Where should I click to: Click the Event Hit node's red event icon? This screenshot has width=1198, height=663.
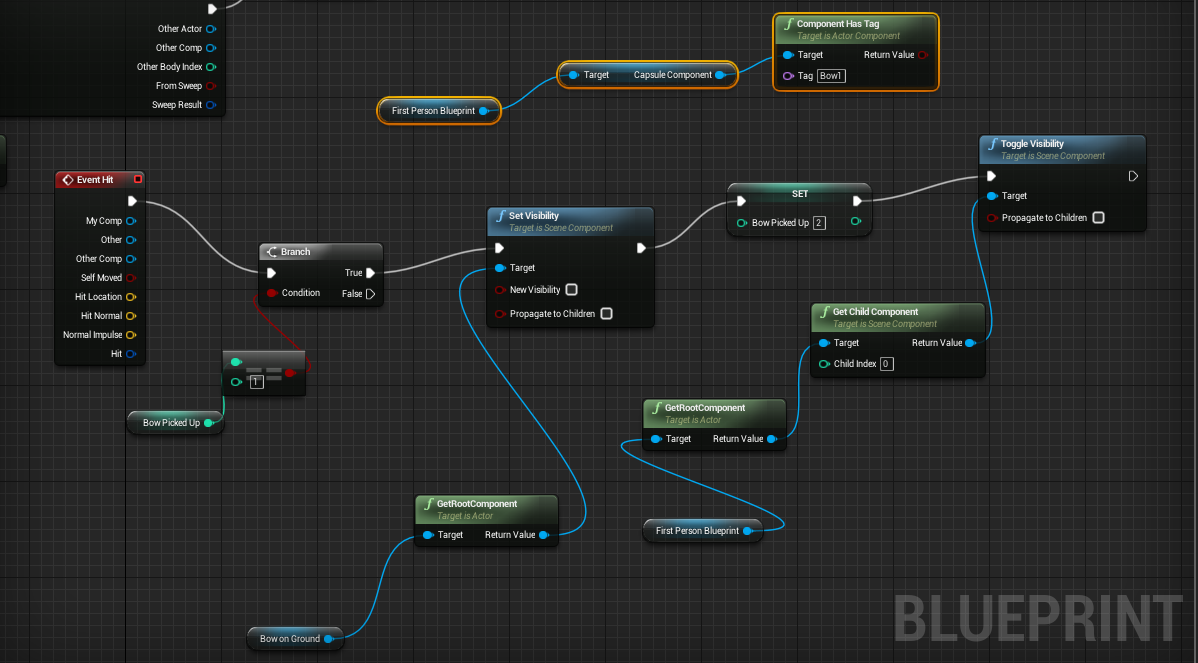click(66, 179)
